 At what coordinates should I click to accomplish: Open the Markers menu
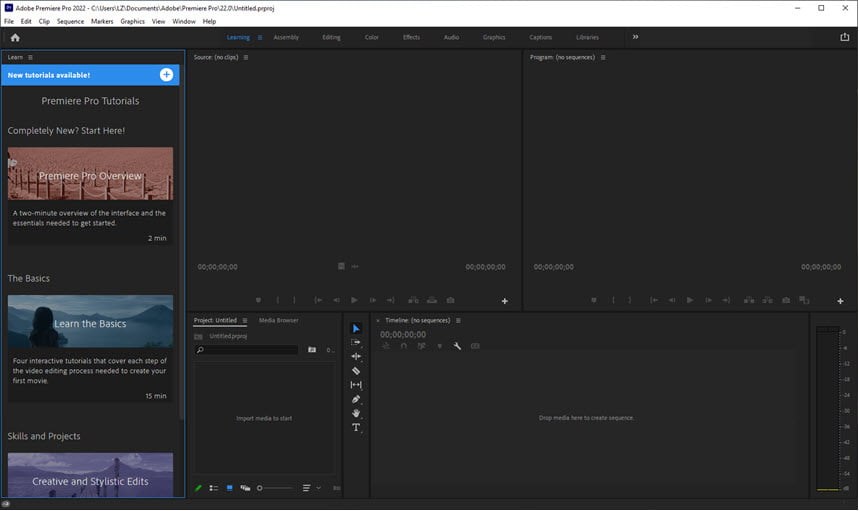pyautogui.click(x=102, y=21)
